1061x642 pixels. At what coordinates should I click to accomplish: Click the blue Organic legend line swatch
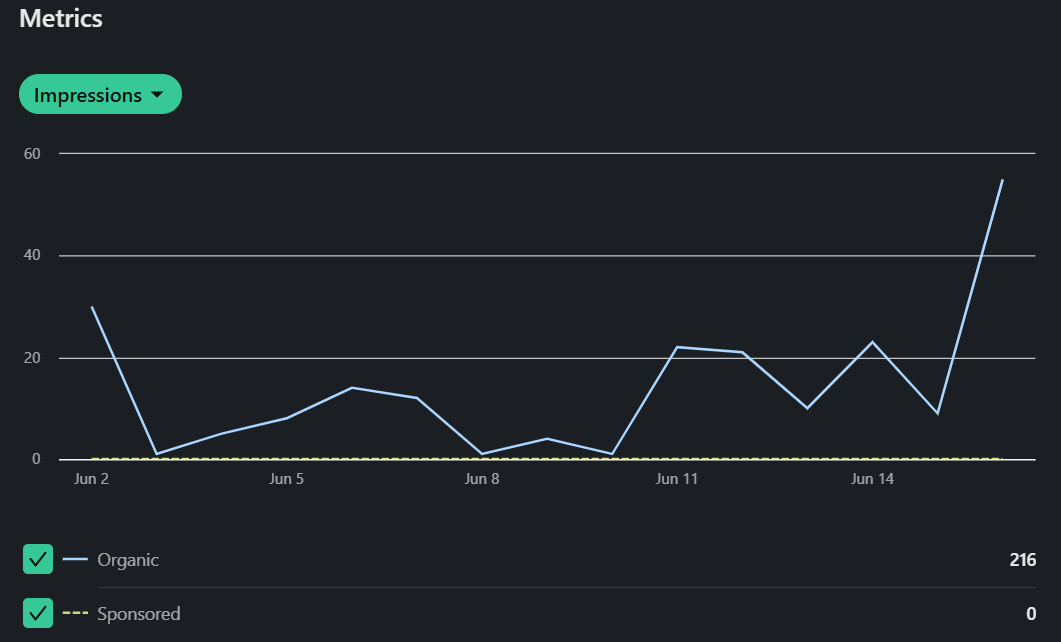pyautogui.click(x=75, y=560)
